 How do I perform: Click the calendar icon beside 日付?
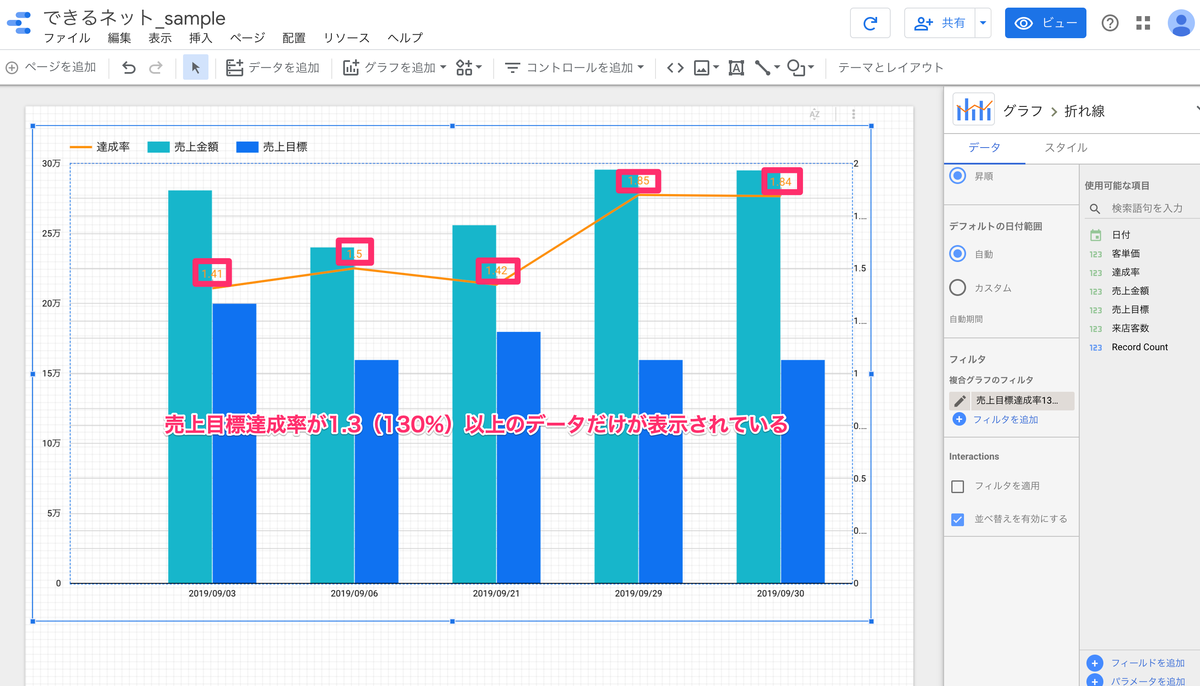(x=1095, y=235)
